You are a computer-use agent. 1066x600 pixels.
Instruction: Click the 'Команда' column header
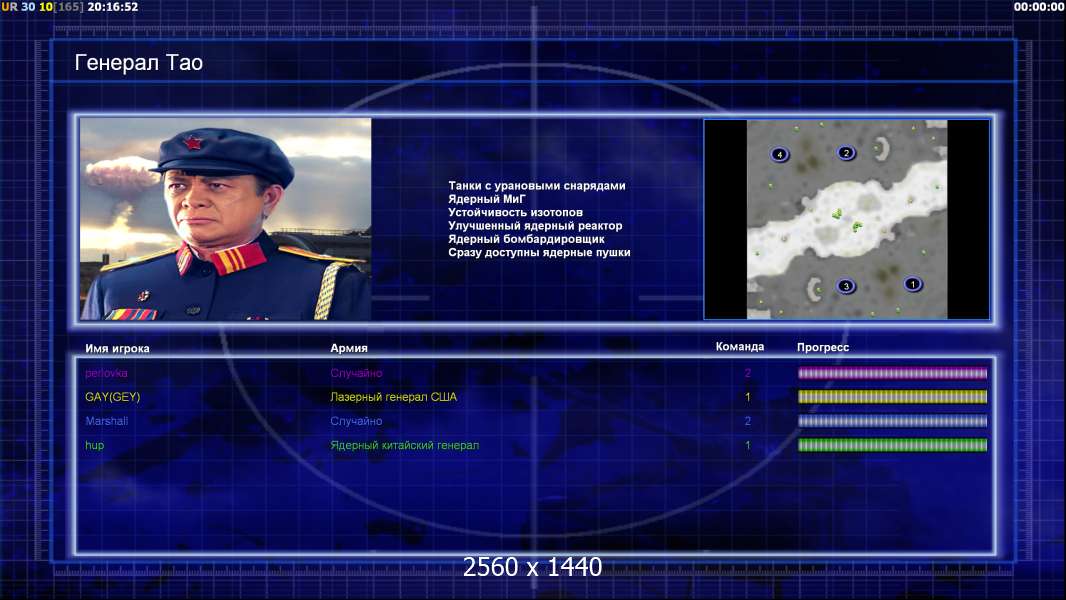pos(740,347)
